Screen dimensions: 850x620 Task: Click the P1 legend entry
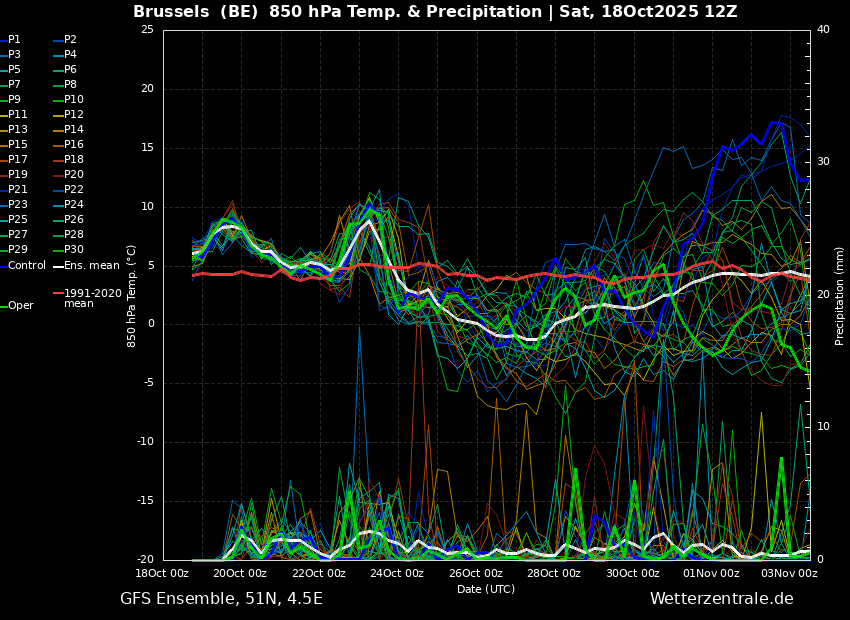click(x=10, y=40)
